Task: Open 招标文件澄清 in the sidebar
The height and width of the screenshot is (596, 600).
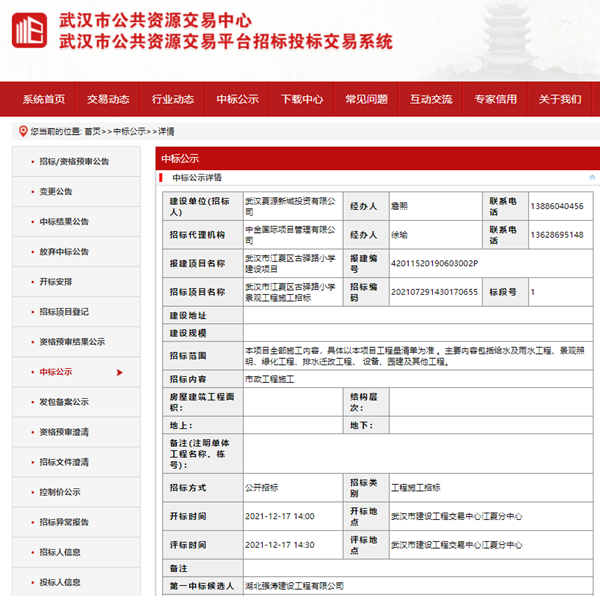Action: click(x=77, y=462)
